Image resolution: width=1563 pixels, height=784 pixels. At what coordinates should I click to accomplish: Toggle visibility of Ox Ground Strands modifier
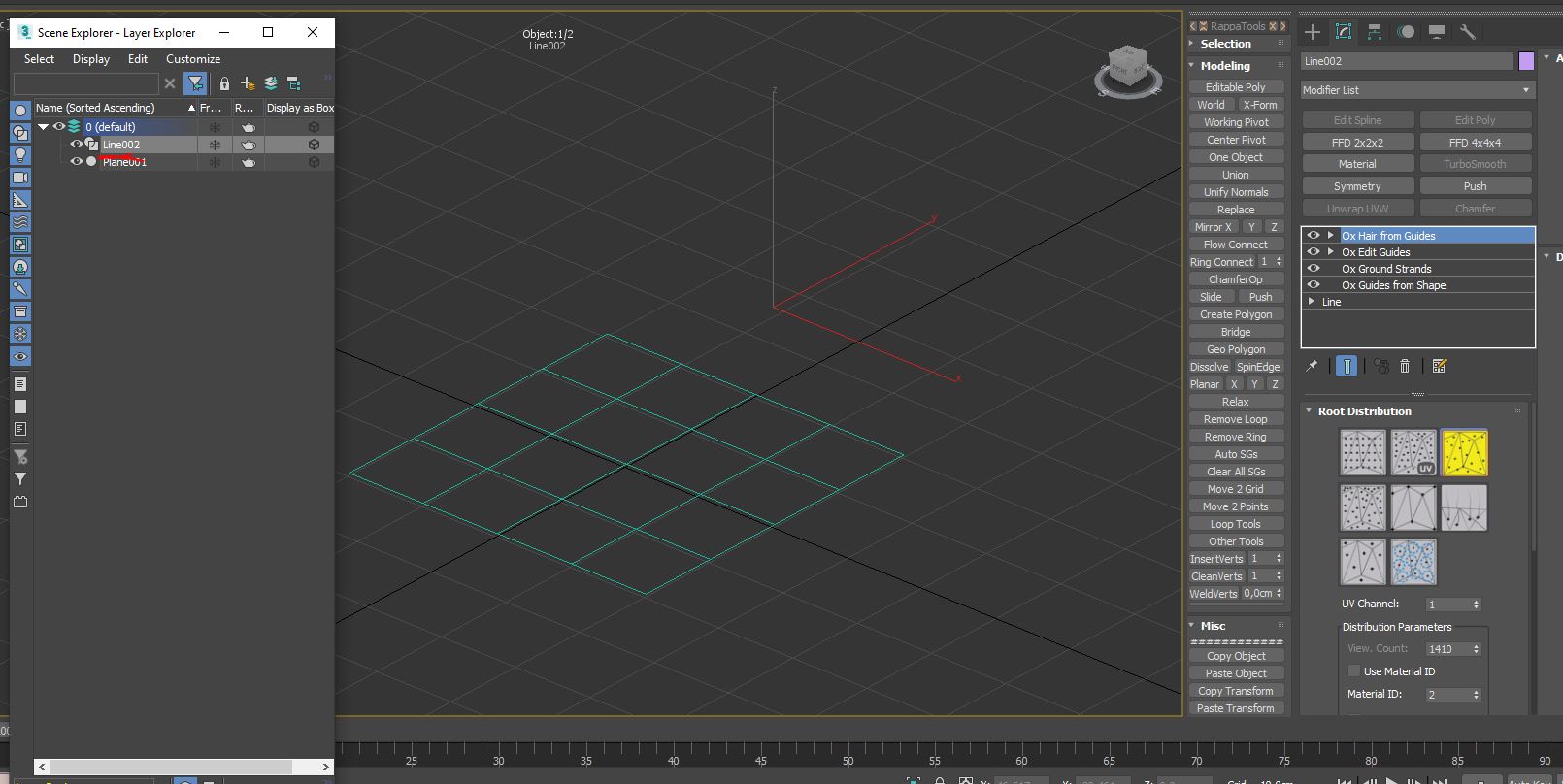tap(1314, 269)
